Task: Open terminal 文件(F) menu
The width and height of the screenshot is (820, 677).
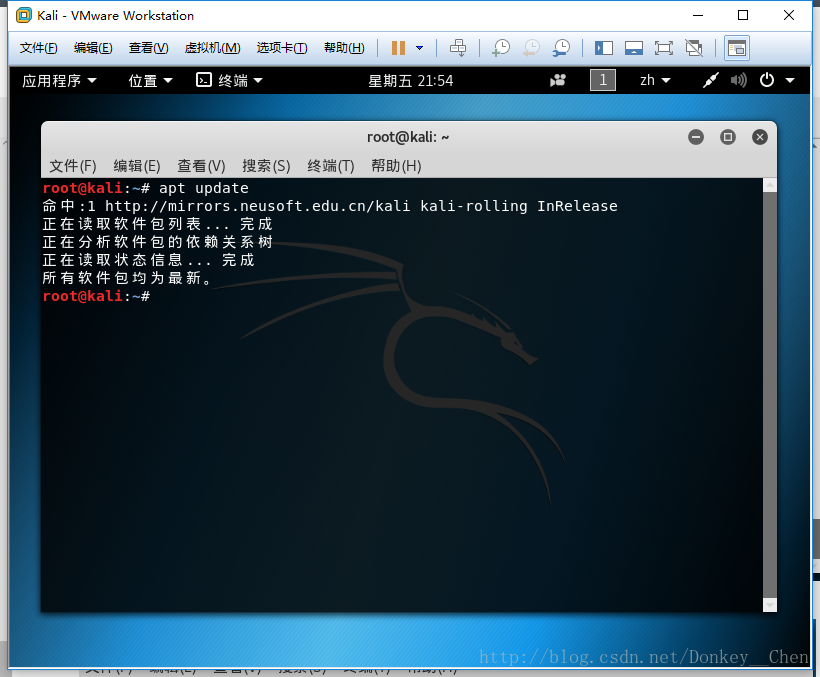Action: 73,166
